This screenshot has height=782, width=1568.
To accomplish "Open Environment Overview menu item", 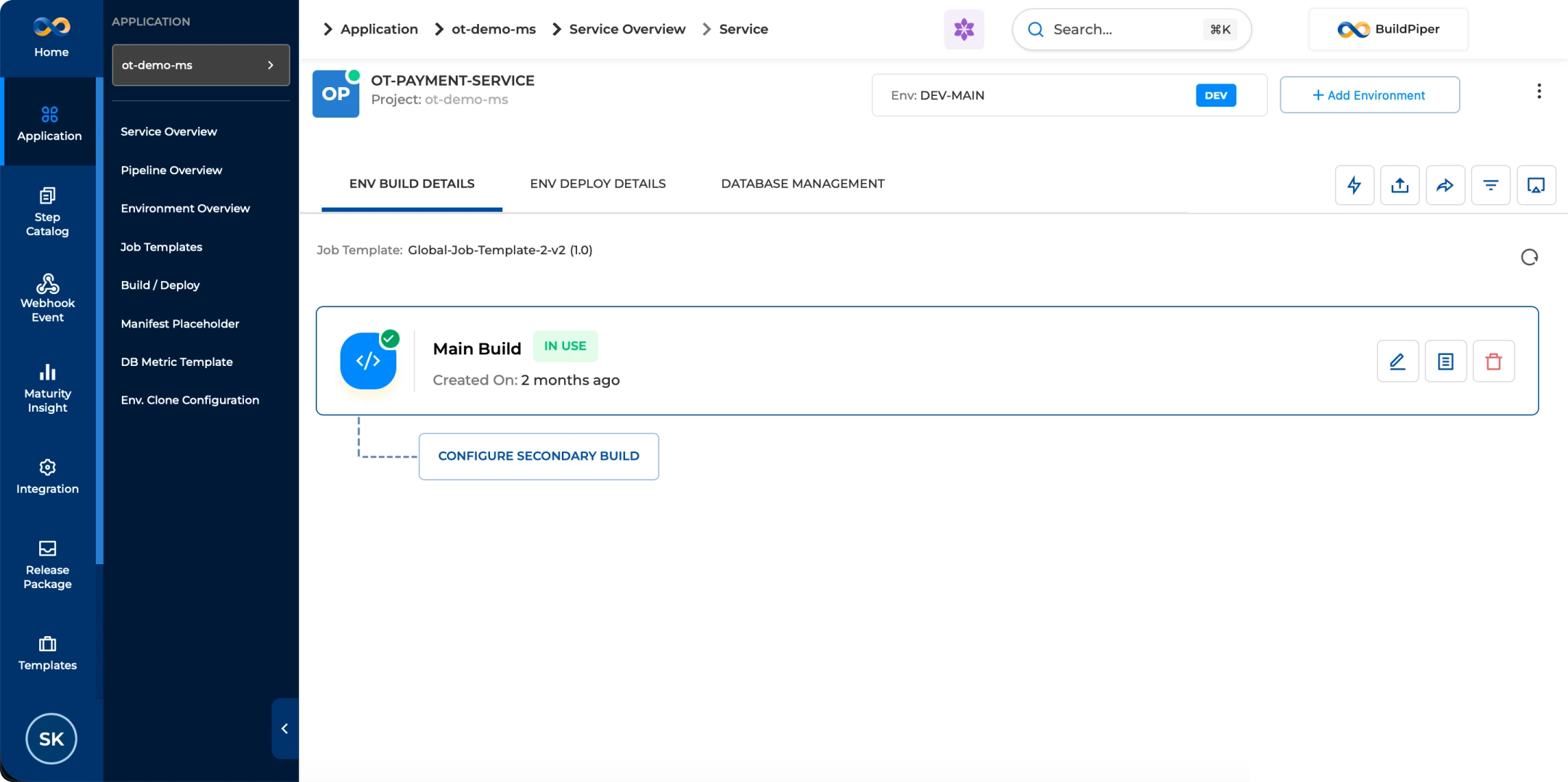I will tap(185, 208).
